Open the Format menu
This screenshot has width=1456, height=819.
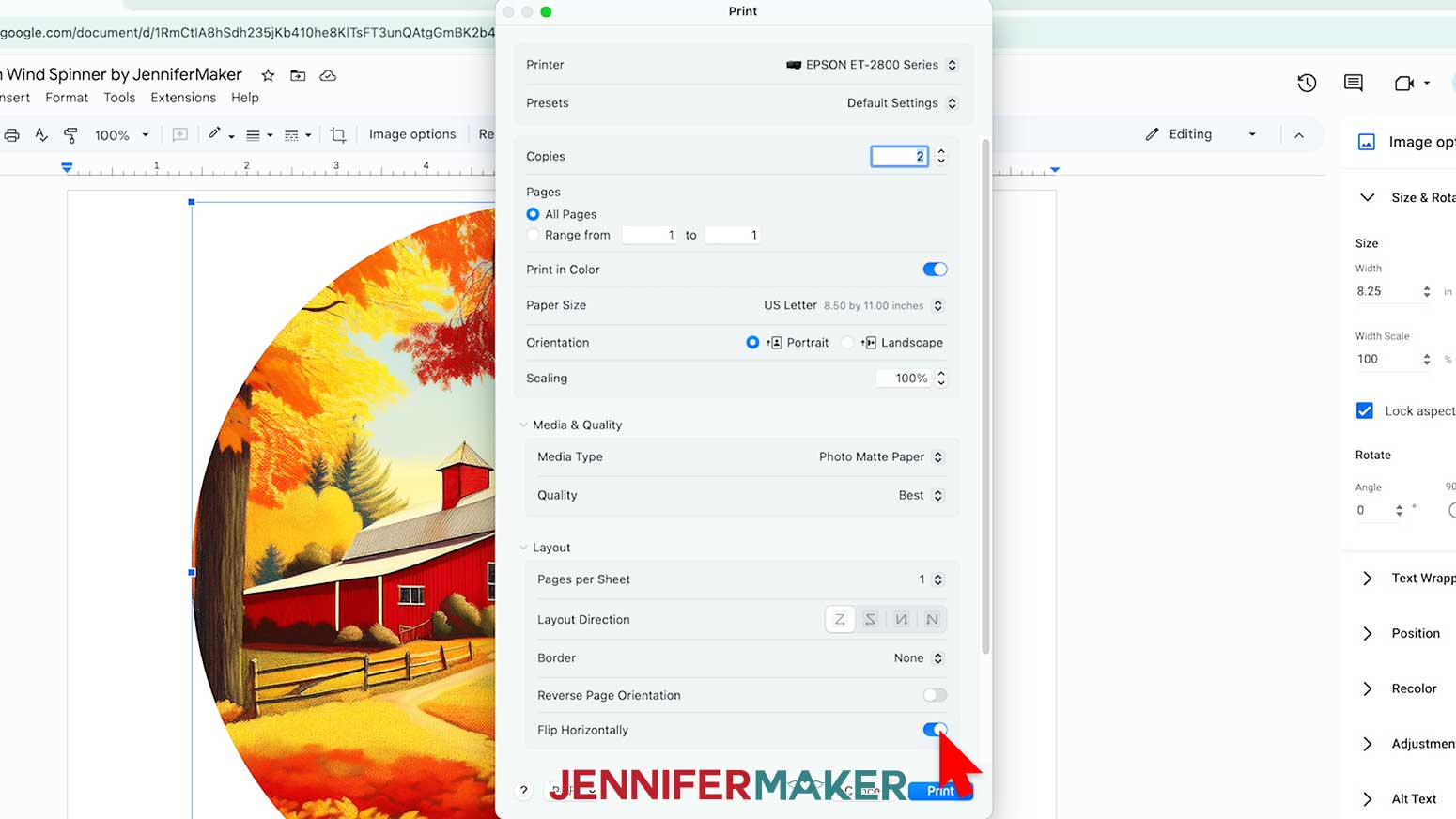point(67,98)
